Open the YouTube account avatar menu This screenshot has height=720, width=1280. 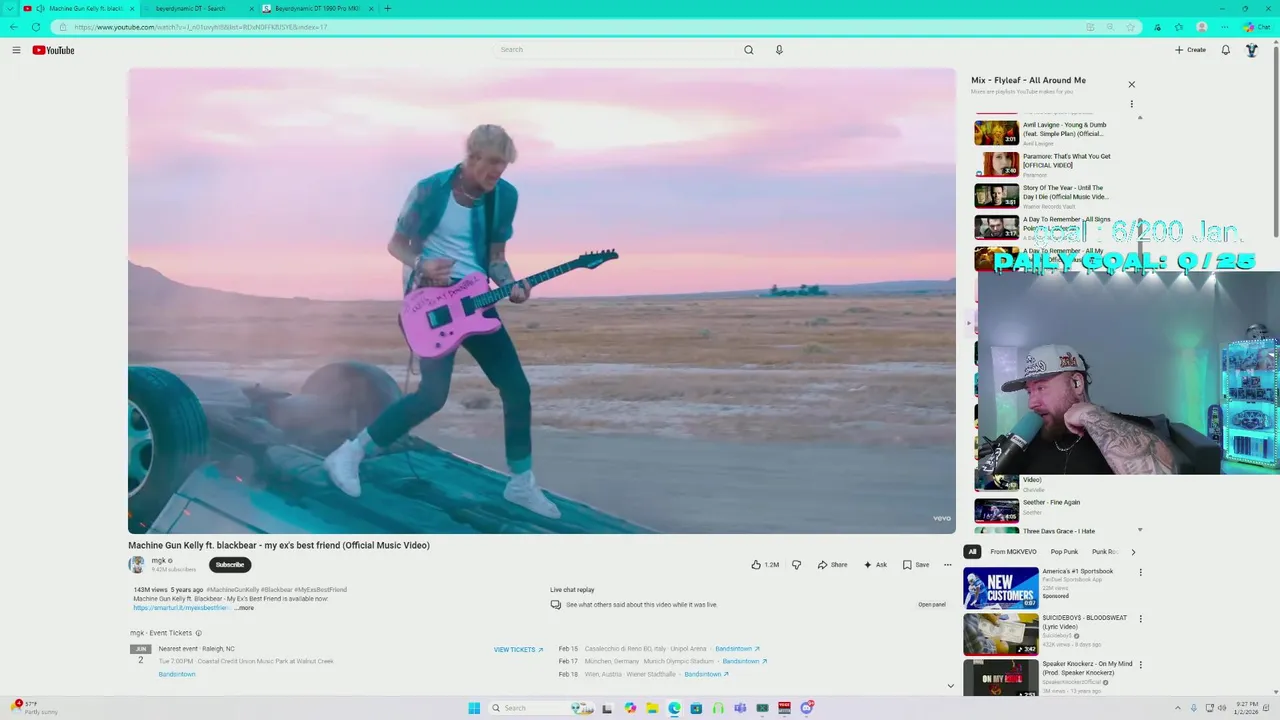1251,50
